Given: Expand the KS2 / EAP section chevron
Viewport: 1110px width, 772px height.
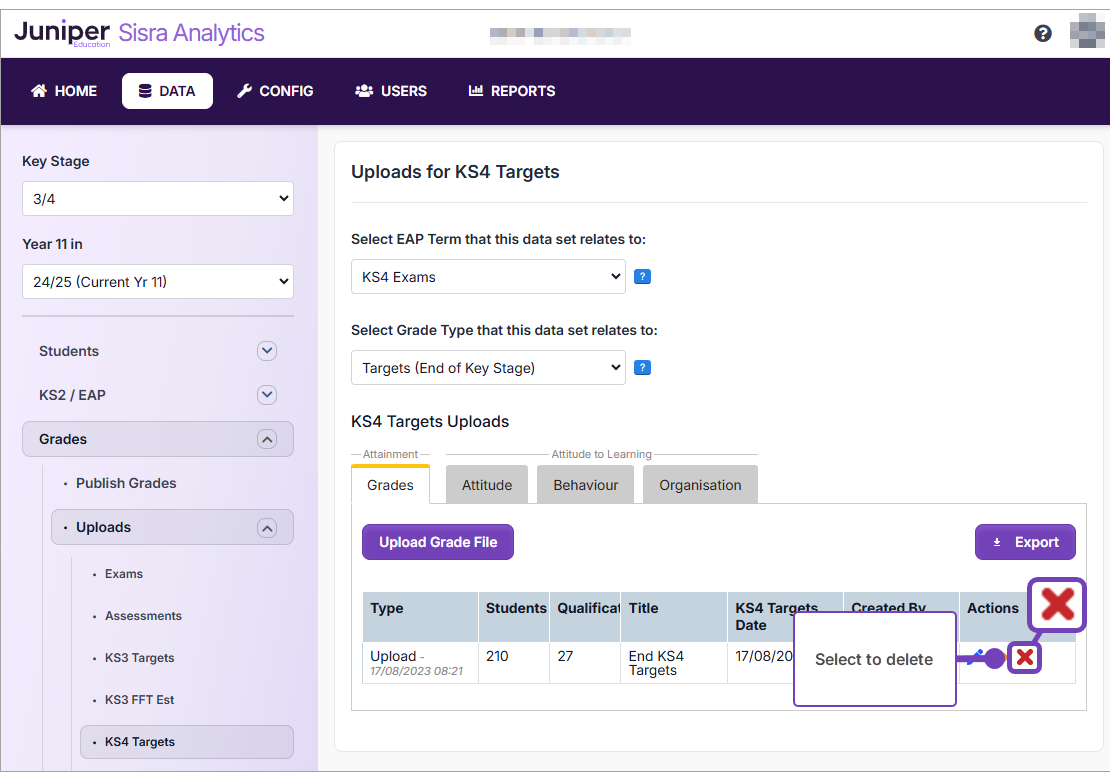Looking at the screenshot, I should point(266,395).
